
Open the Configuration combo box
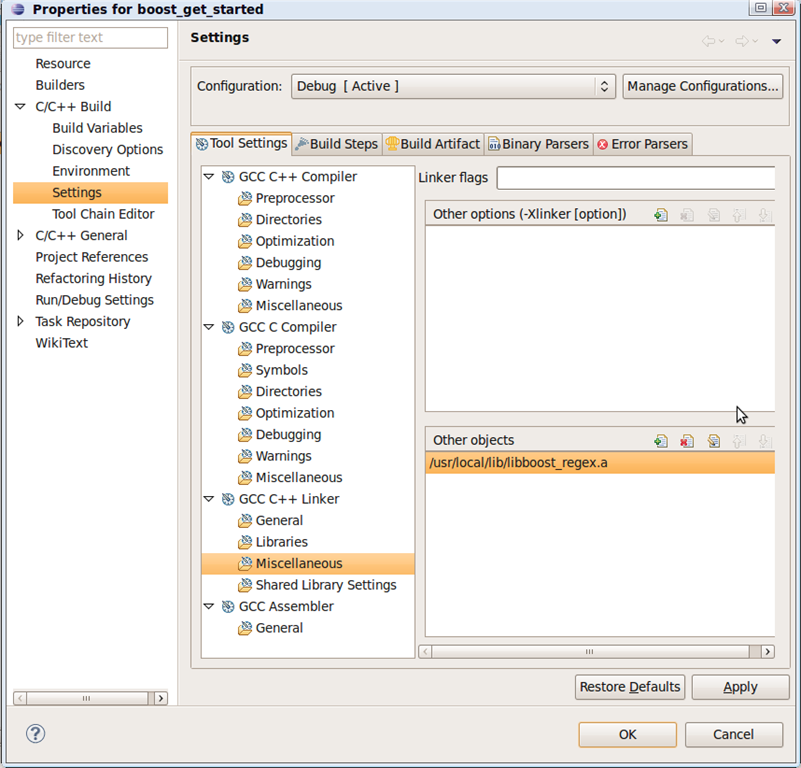click(453, 86)
